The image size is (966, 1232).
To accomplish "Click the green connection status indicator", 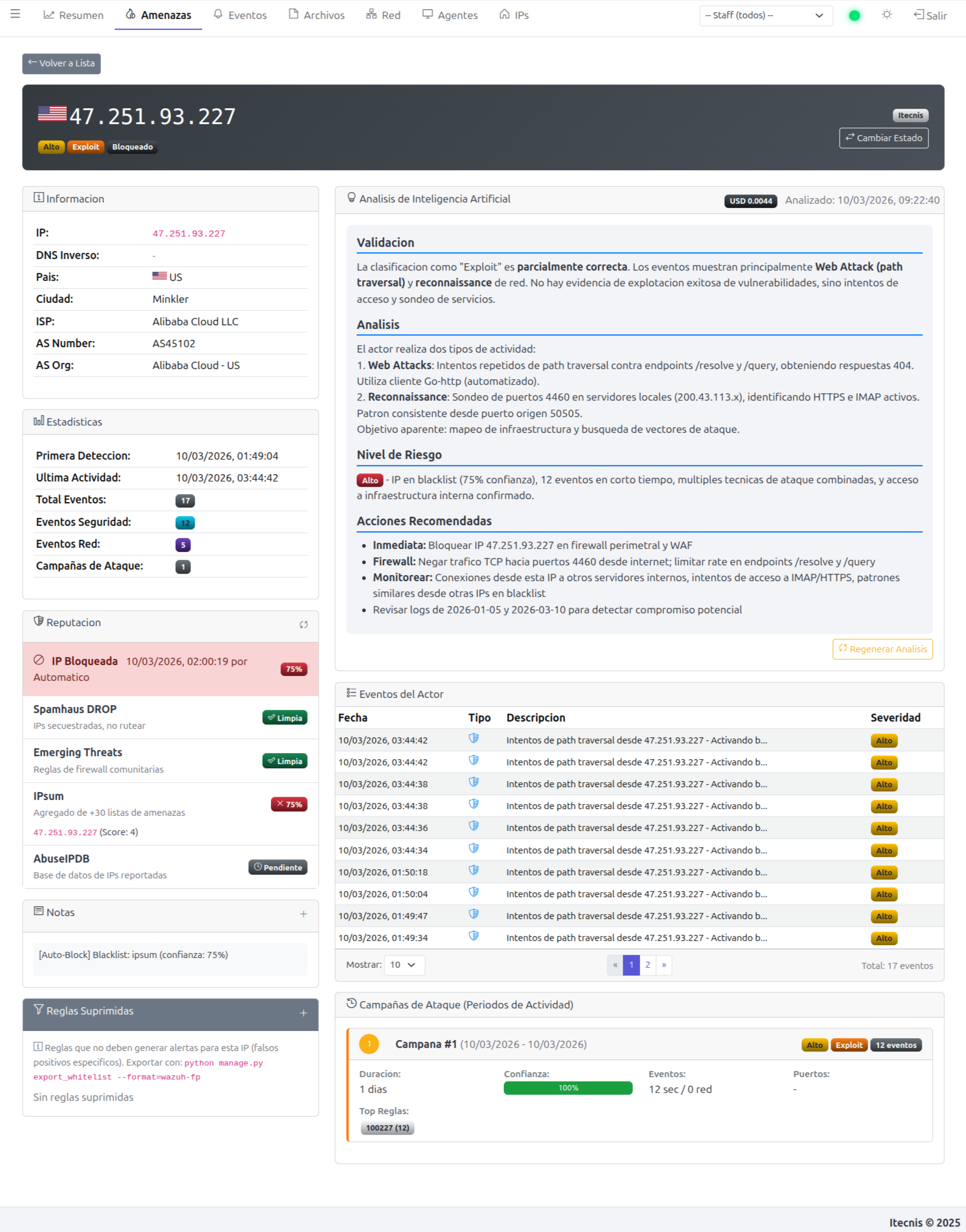I will [x=854, y=15].
